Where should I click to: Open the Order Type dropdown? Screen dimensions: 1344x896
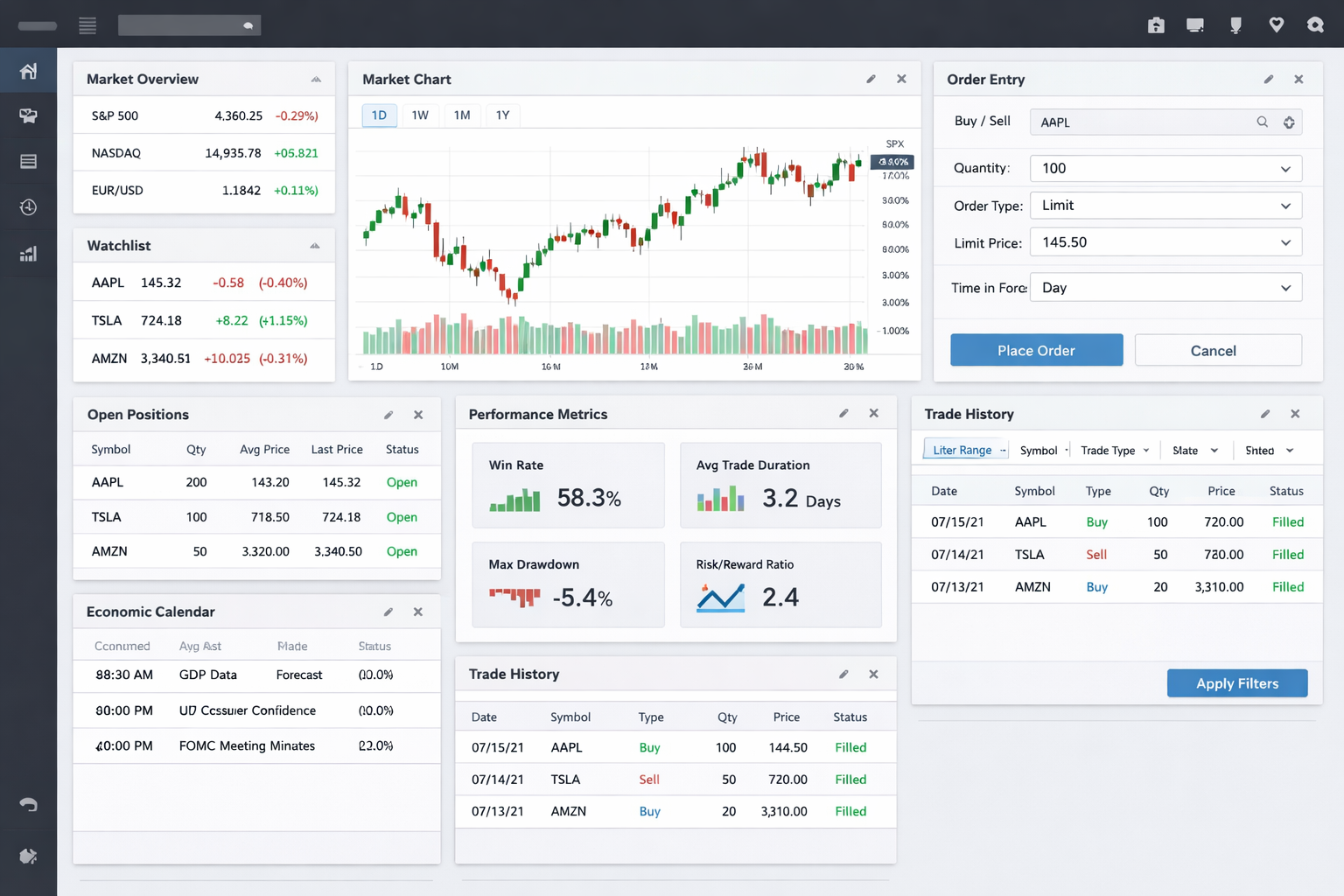tap(1165, 206)
